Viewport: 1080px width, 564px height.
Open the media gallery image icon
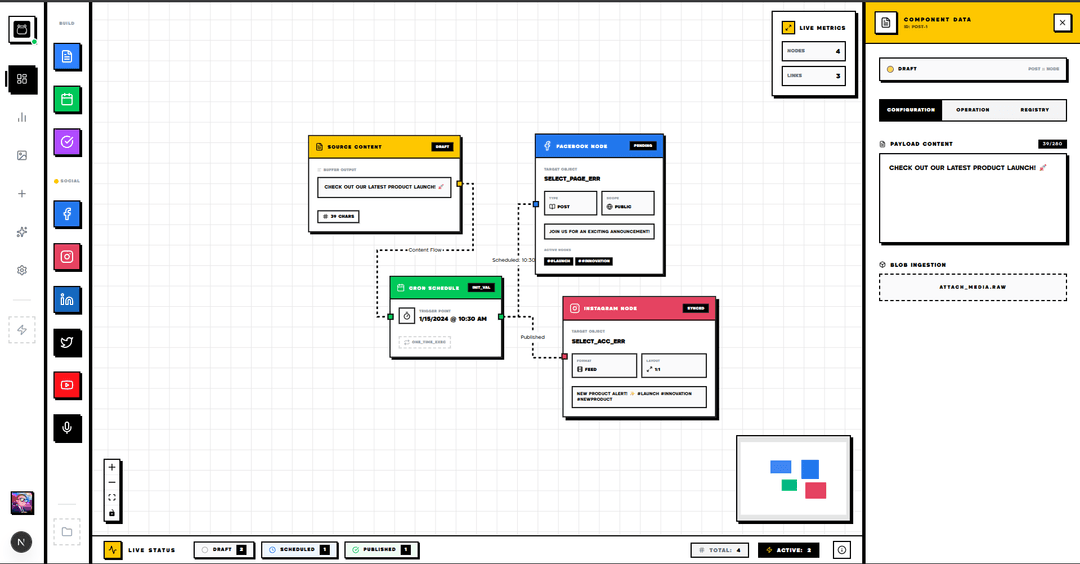(22, 156)
